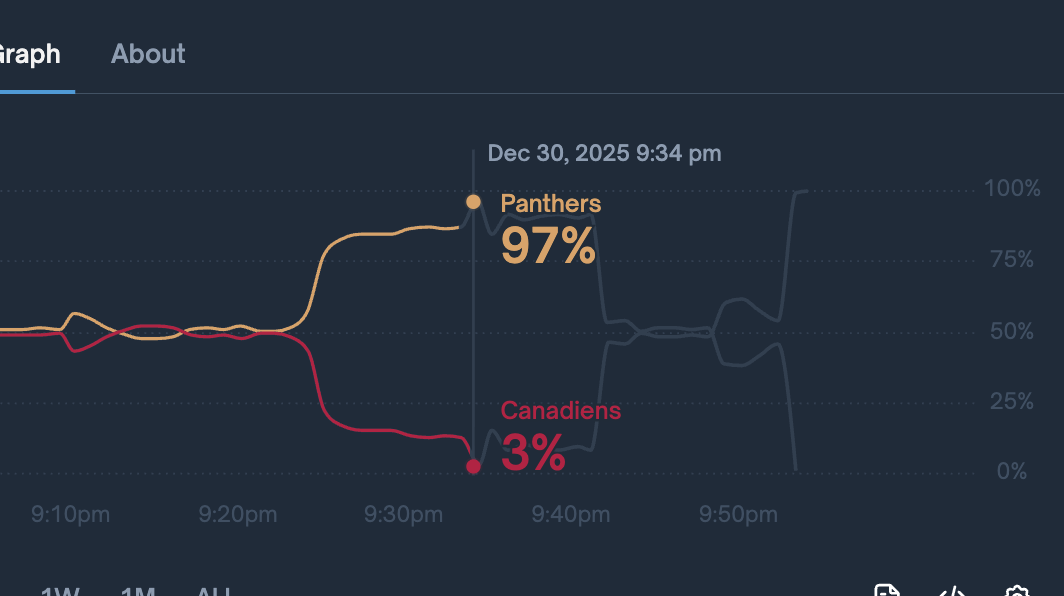Click the document export icon

pos(887,591)
